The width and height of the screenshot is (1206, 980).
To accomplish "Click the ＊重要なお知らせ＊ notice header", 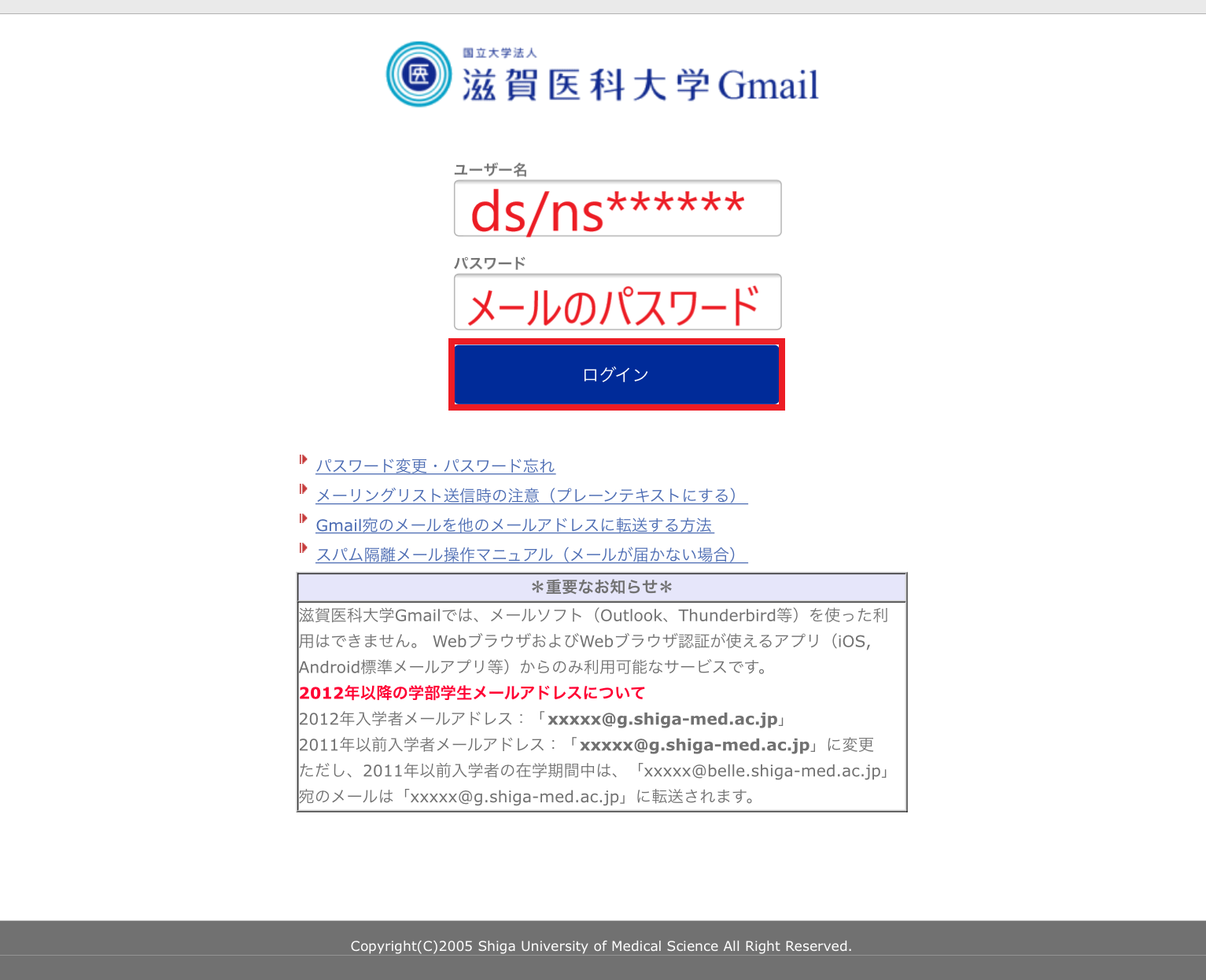I will click(x=602, y=588).
